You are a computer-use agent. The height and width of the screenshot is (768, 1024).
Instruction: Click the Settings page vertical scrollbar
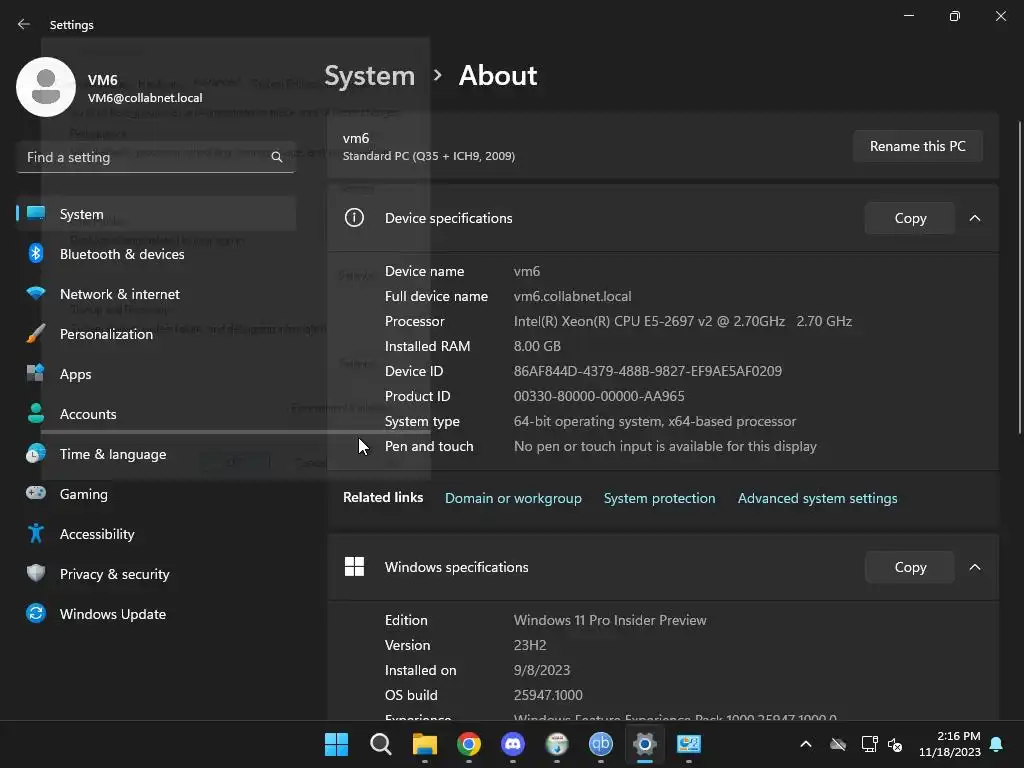tap(1019, 278)
